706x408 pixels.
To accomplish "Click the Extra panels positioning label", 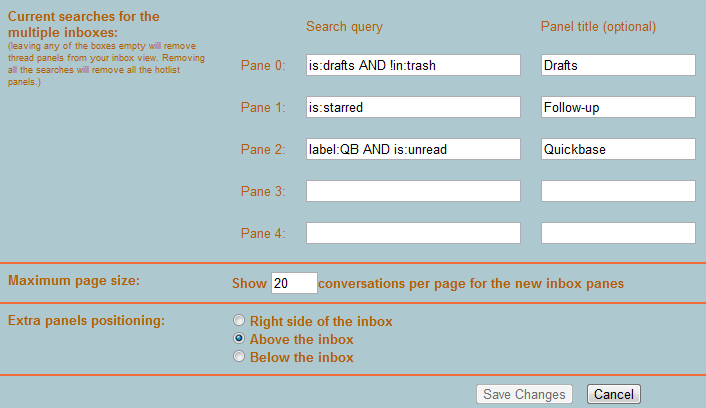I will [86, 321].
